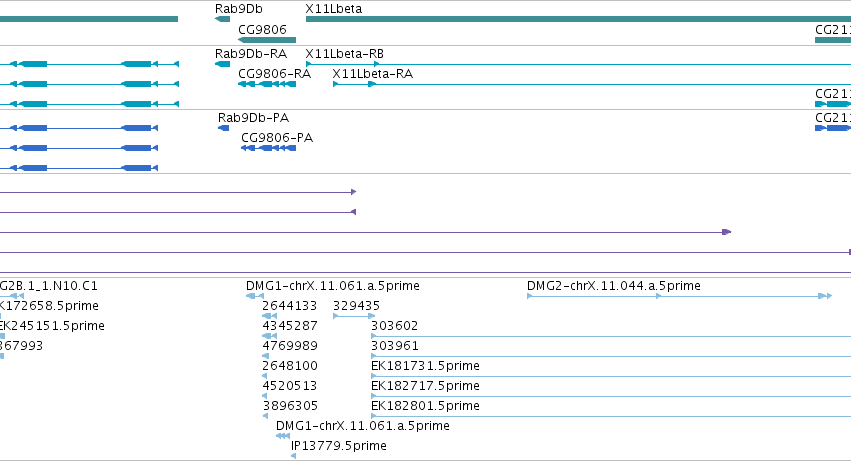Click the Rab9Db gene arrow glyph
851x461 pixels.
click(x=223, y=19)
